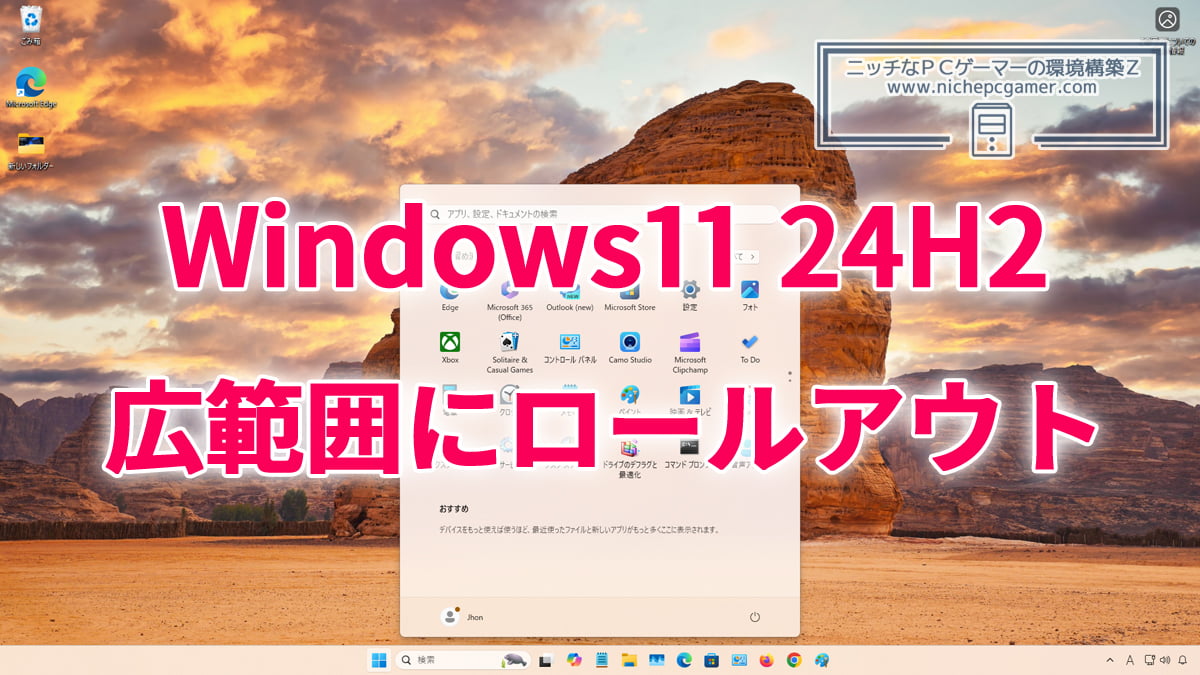Click the IME 'A' input indicator
Image resolution: width=1200 pixels, height=675 pixels.
point(1130,660)
